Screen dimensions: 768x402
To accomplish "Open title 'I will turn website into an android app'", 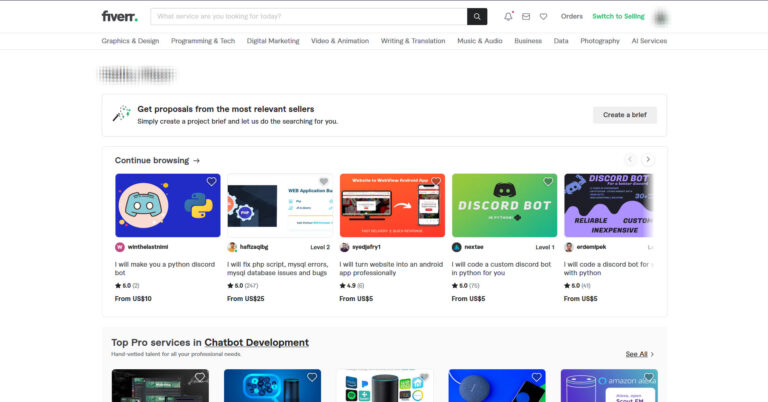I will [391, 269].
